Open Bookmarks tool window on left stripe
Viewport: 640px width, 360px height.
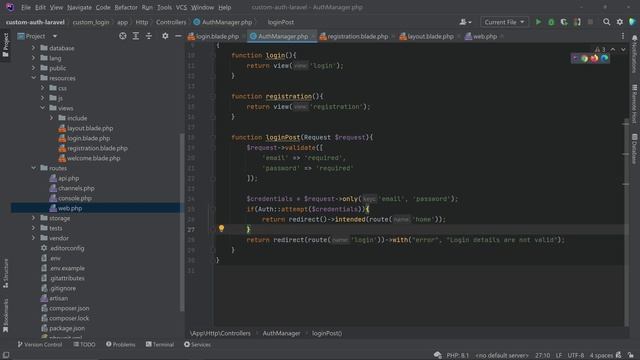tap(5, 315)
